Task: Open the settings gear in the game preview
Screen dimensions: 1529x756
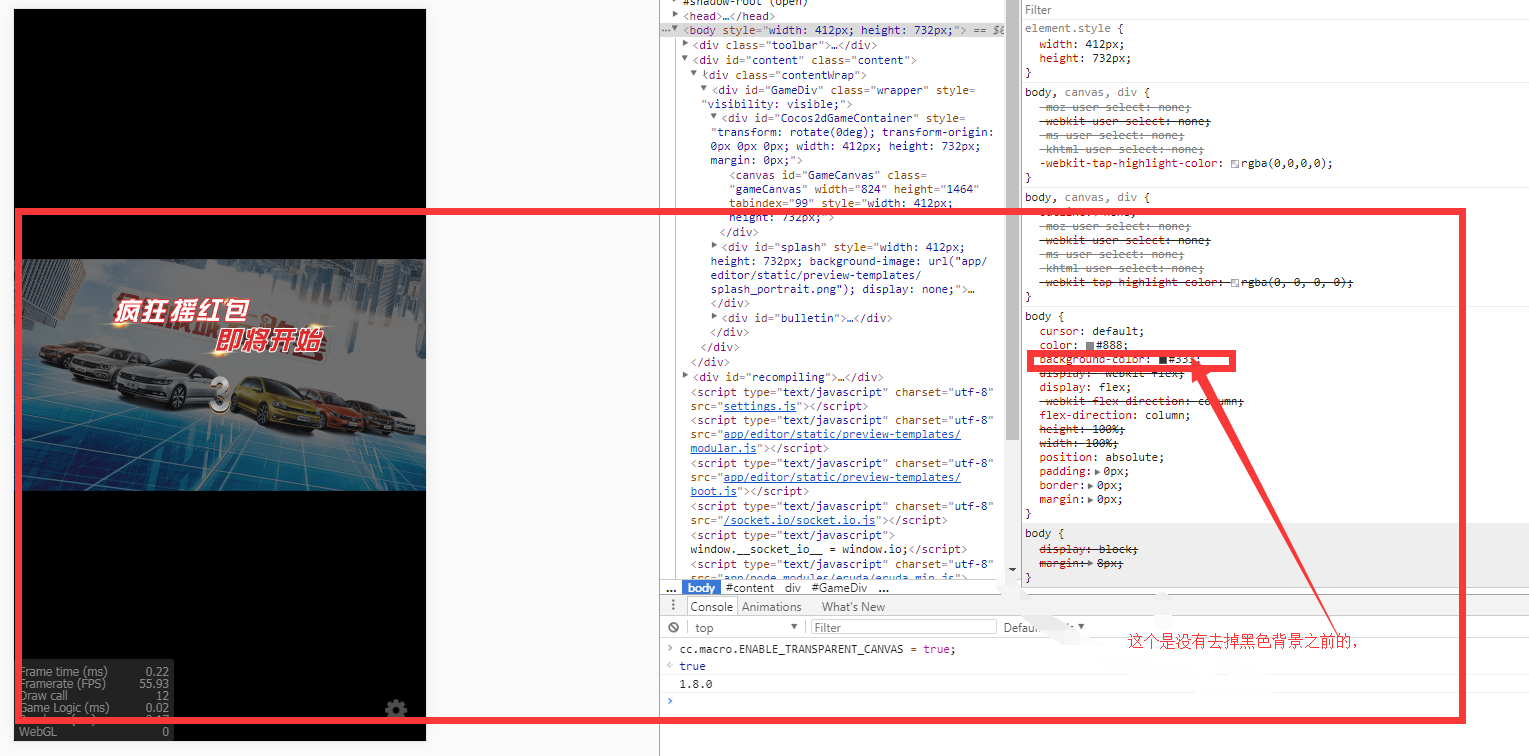Action: coord(396,709)
